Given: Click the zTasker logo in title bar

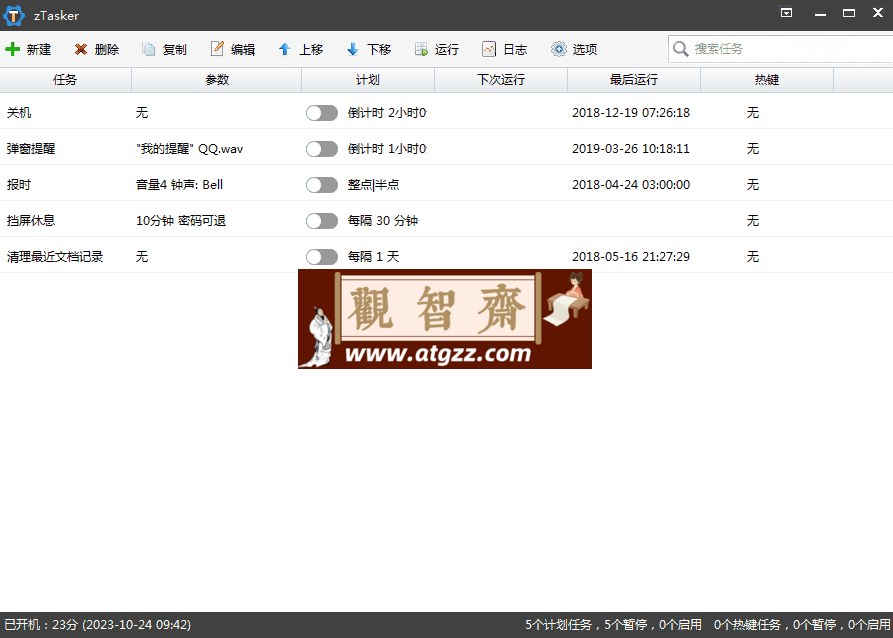Looking at the screenshot, I should pyautogui.click(x=14, y=15).
